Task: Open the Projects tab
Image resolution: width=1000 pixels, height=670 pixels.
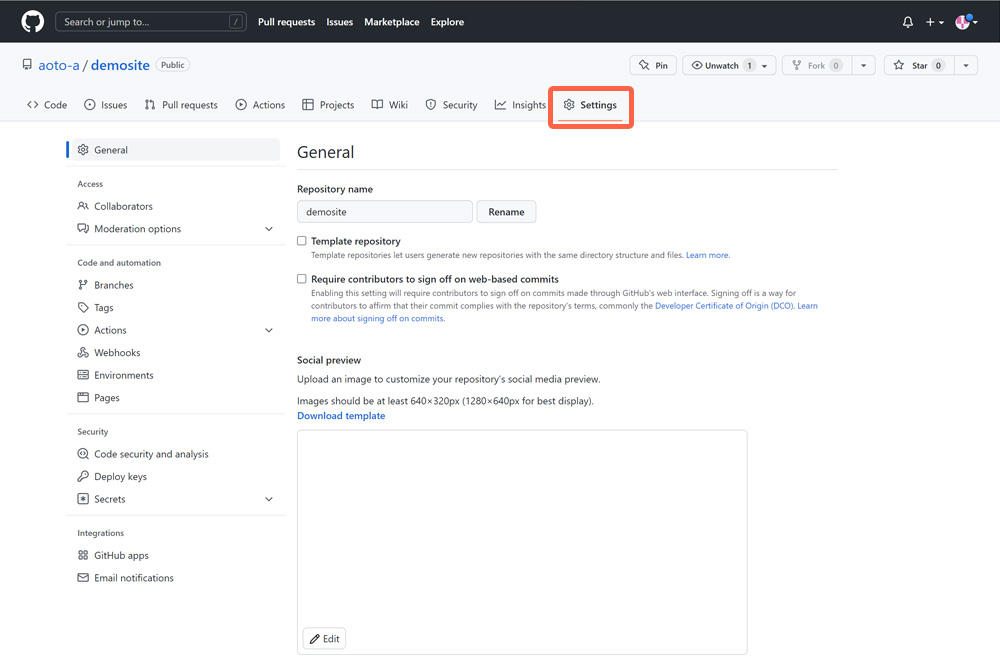Action: tap(328, 105)
